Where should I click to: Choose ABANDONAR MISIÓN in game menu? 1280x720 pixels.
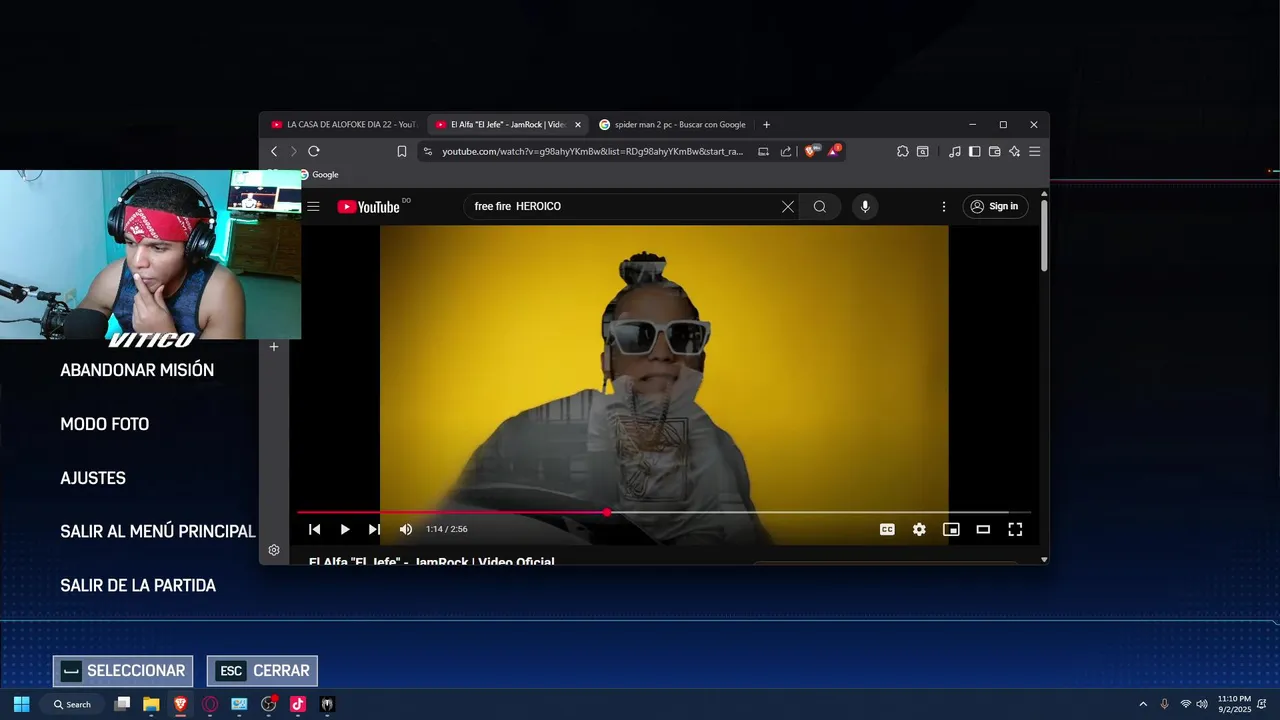137,370
